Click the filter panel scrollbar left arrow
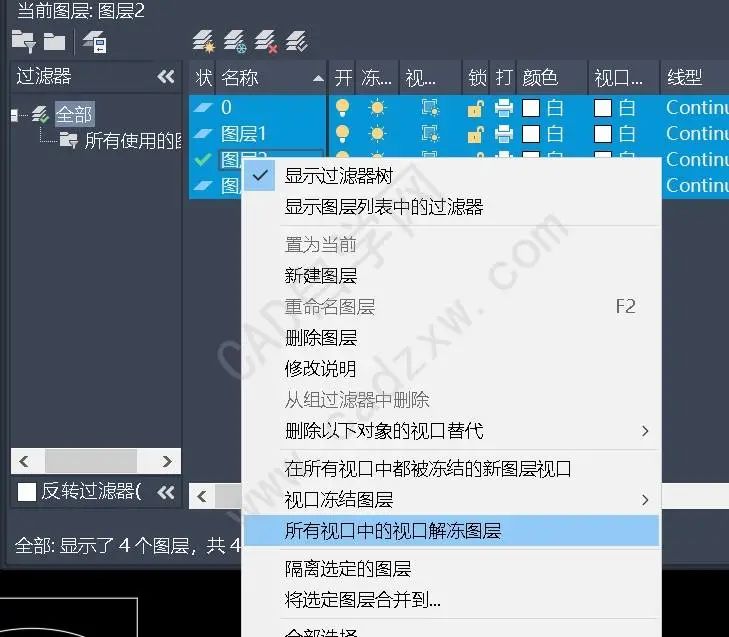729x637 pixels. (x=24, y=461)
